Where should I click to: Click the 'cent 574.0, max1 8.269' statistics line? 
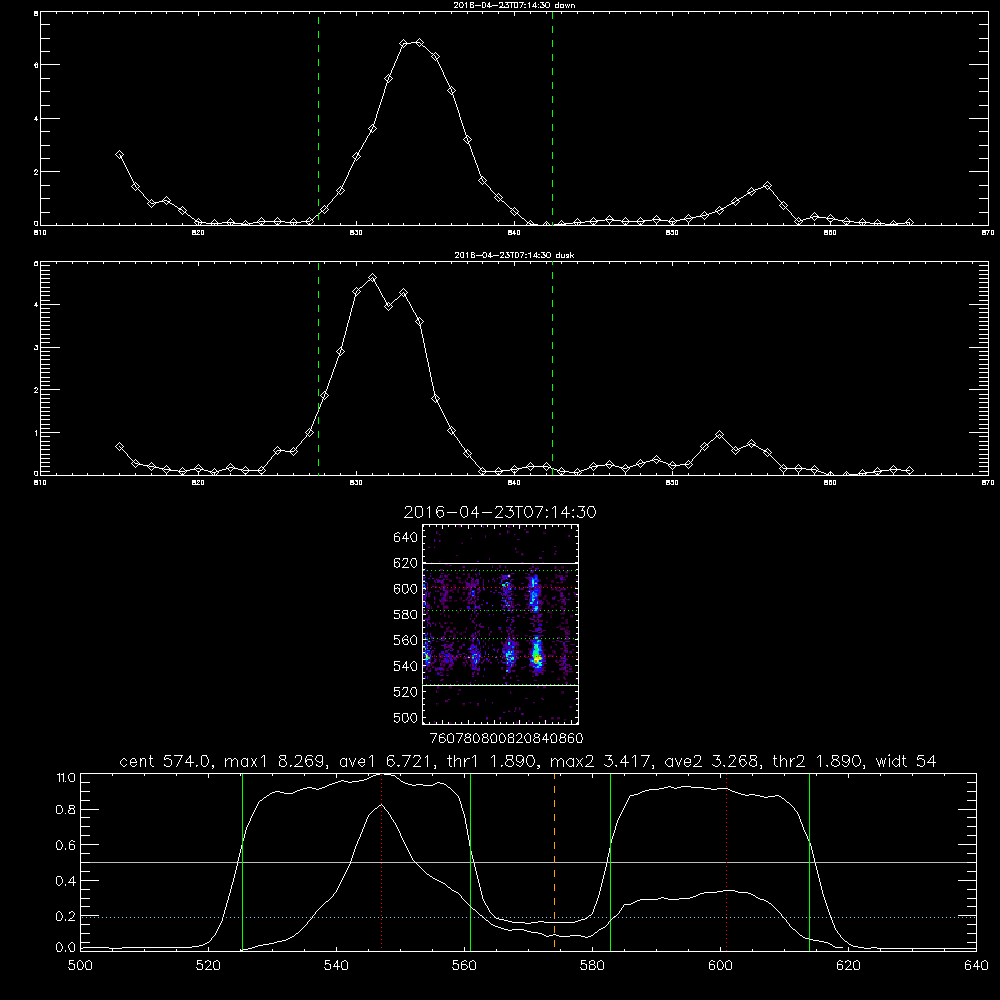527,761
